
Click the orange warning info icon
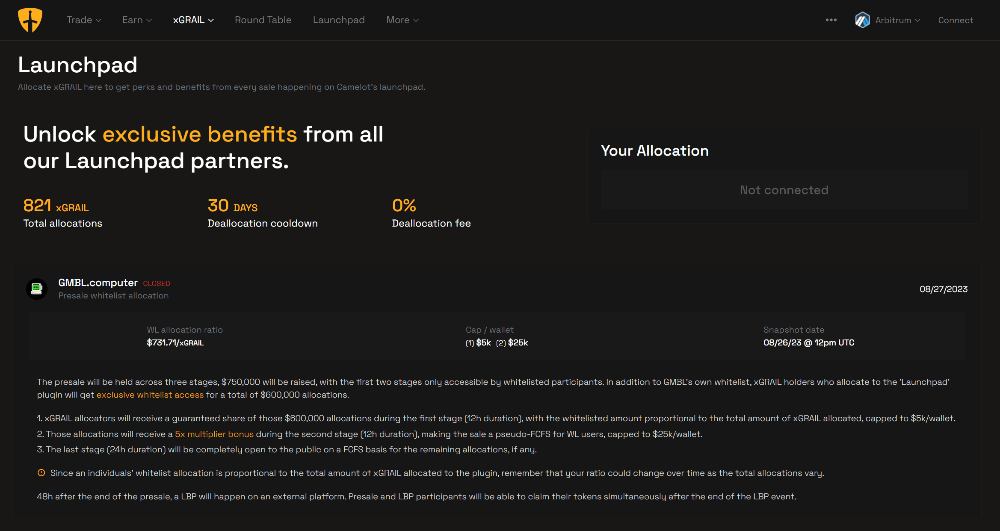(x=41, y=473)
